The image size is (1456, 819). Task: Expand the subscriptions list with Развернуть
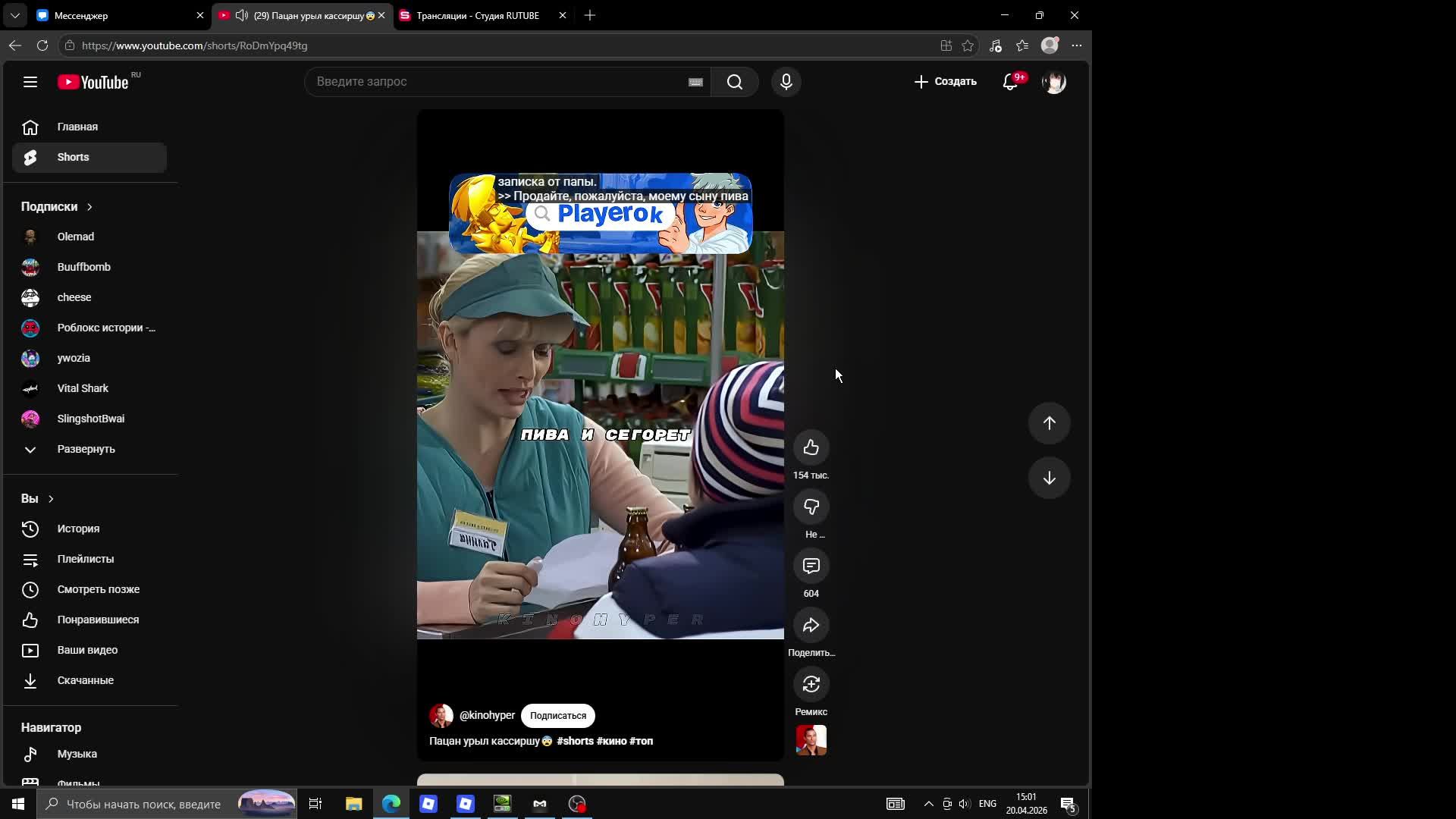tap(86, 449)
